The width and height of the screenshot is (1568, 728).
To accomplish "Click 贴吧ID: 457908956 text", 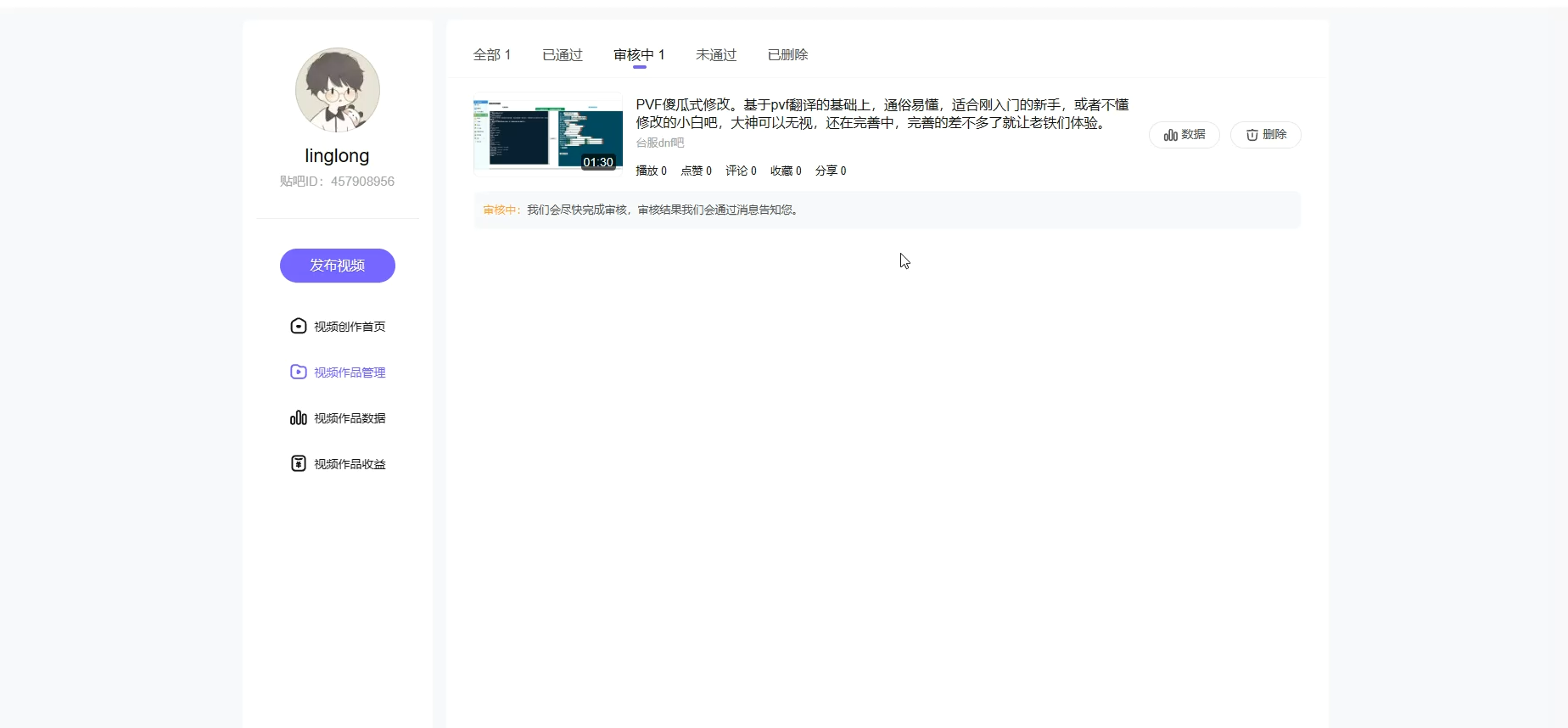I will point(338,182).
